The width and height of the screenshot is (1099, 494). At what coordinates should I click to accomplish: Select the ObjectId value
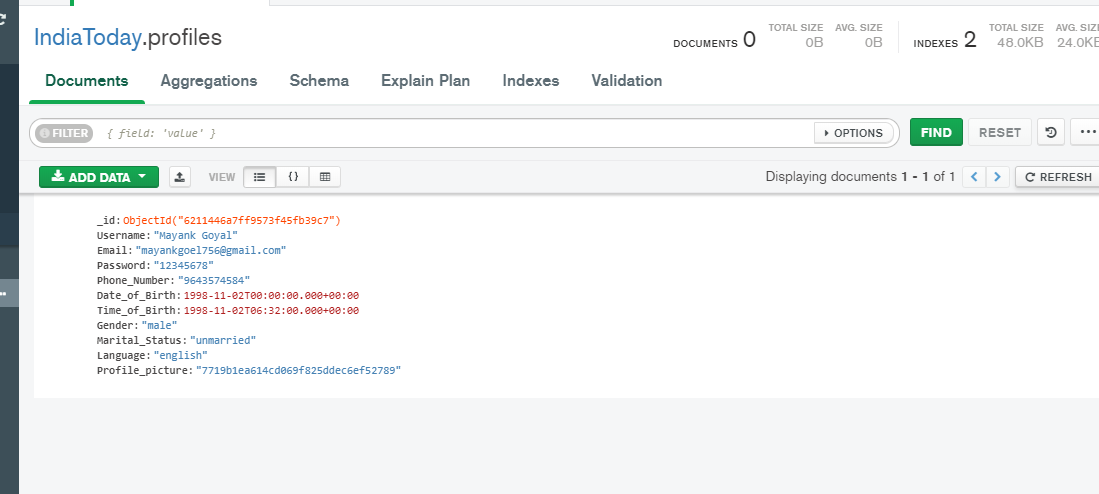point(232,221)
